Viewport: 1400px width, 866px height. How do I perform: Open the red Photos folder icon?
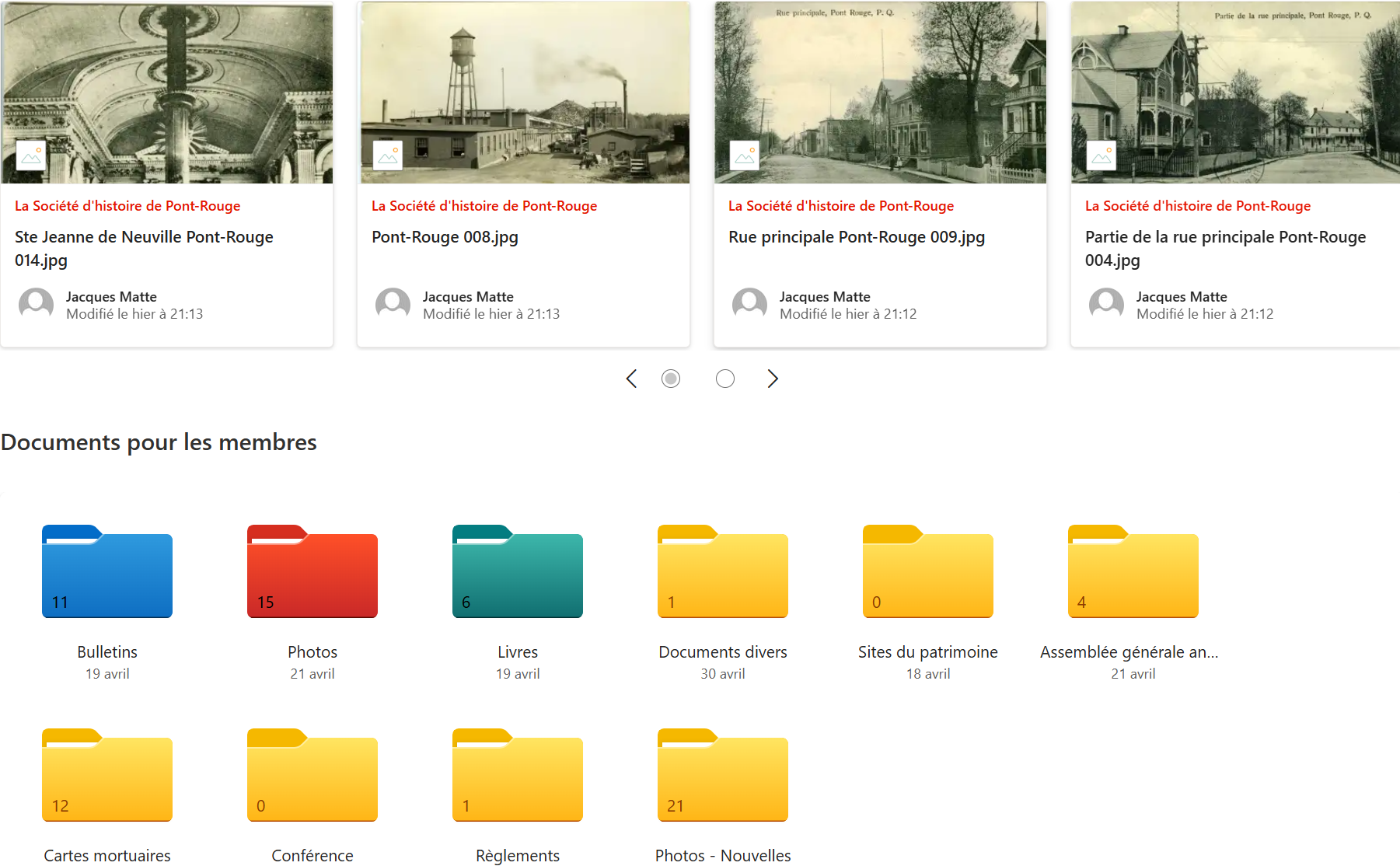point(312,572)
